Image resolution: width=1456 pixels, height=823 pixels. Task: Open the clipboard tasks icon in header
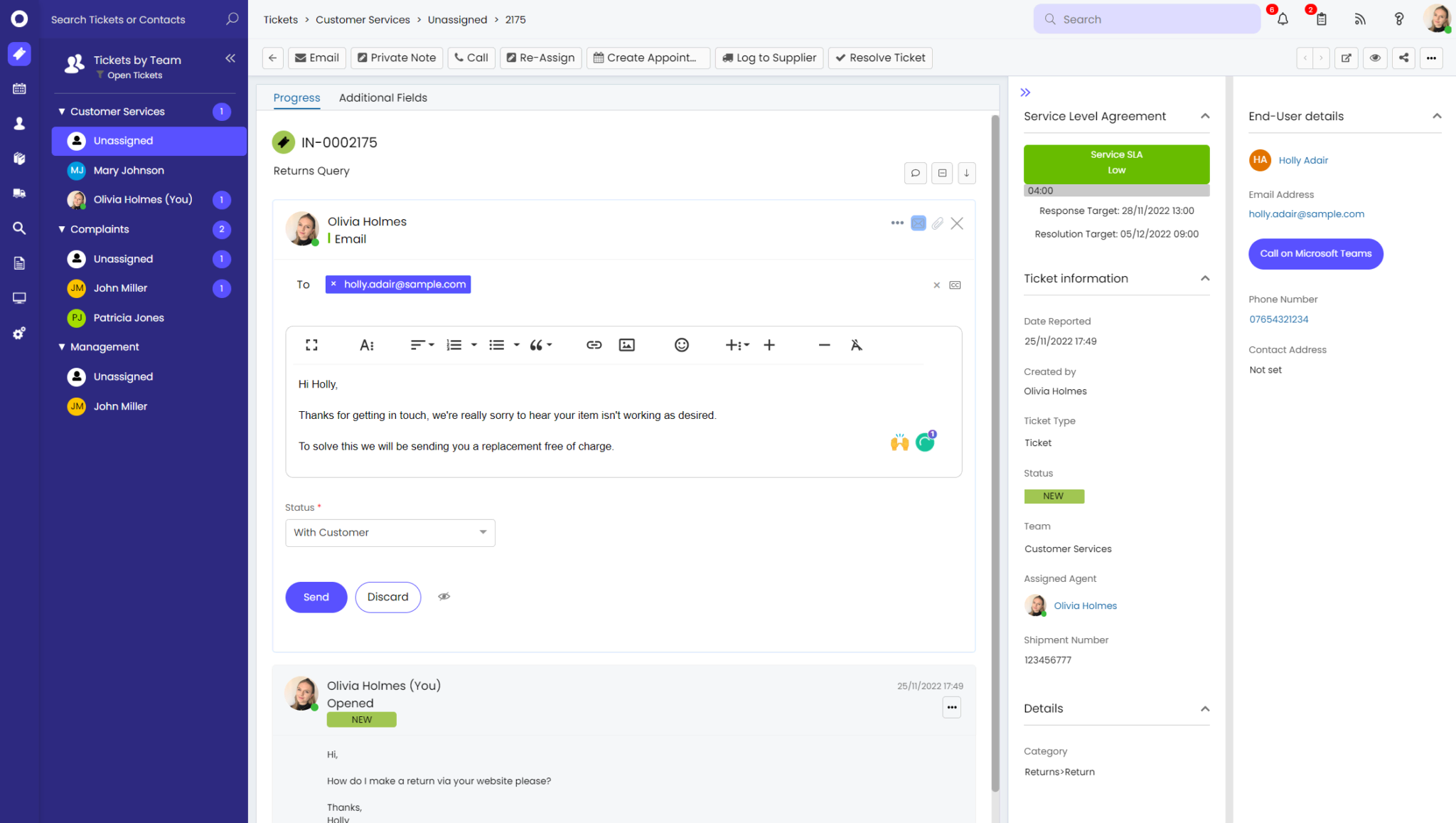pyautogui.click(x=1322, y=19)
